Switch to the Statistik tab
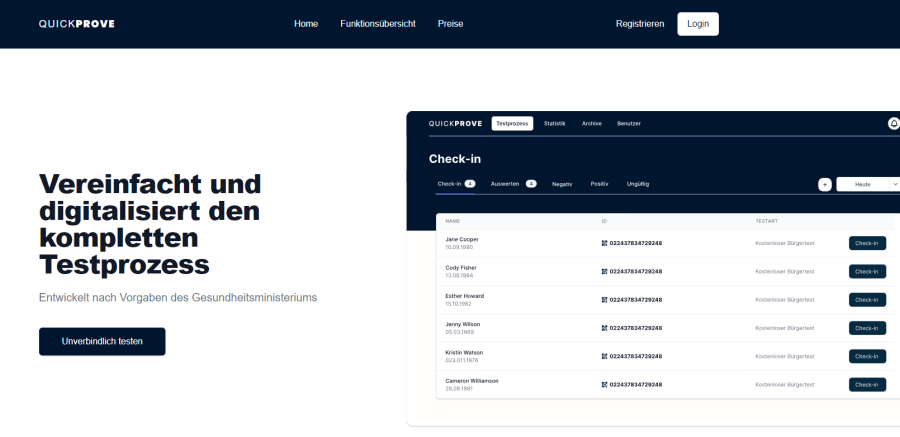Viewport: 900px width, 437px height. (554, 123)
